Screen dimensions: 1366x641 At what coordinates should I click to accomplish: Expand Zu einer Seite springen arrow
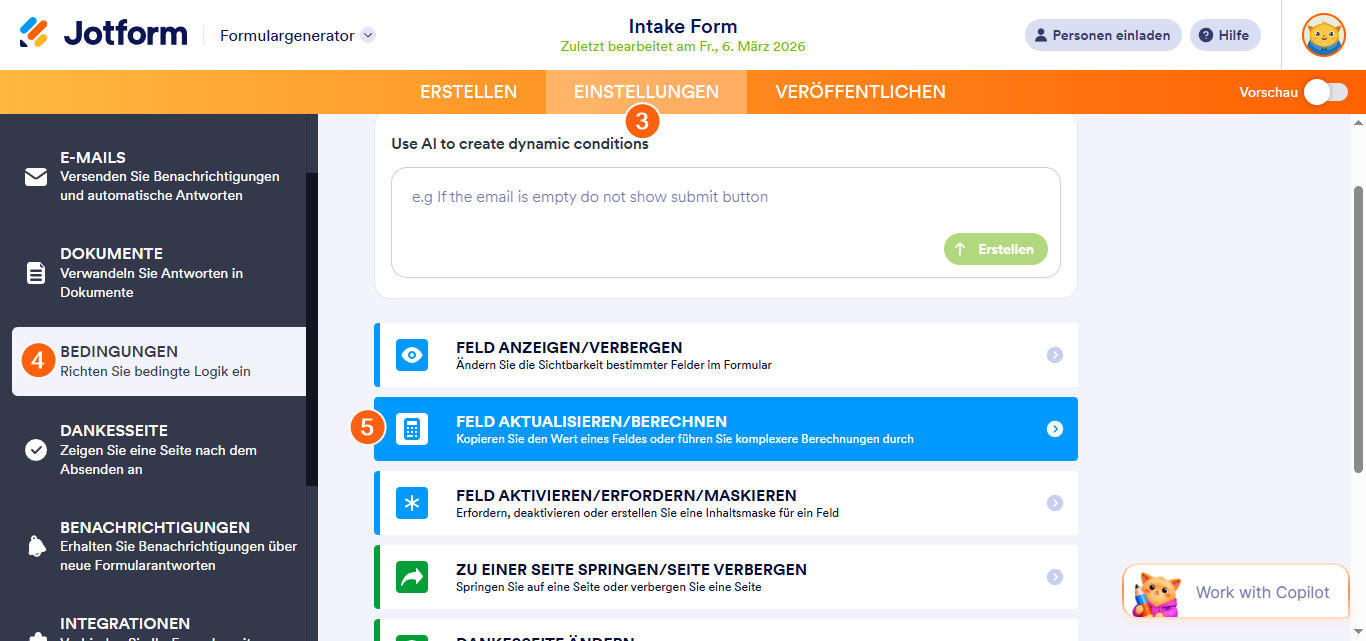(1054, 577)
